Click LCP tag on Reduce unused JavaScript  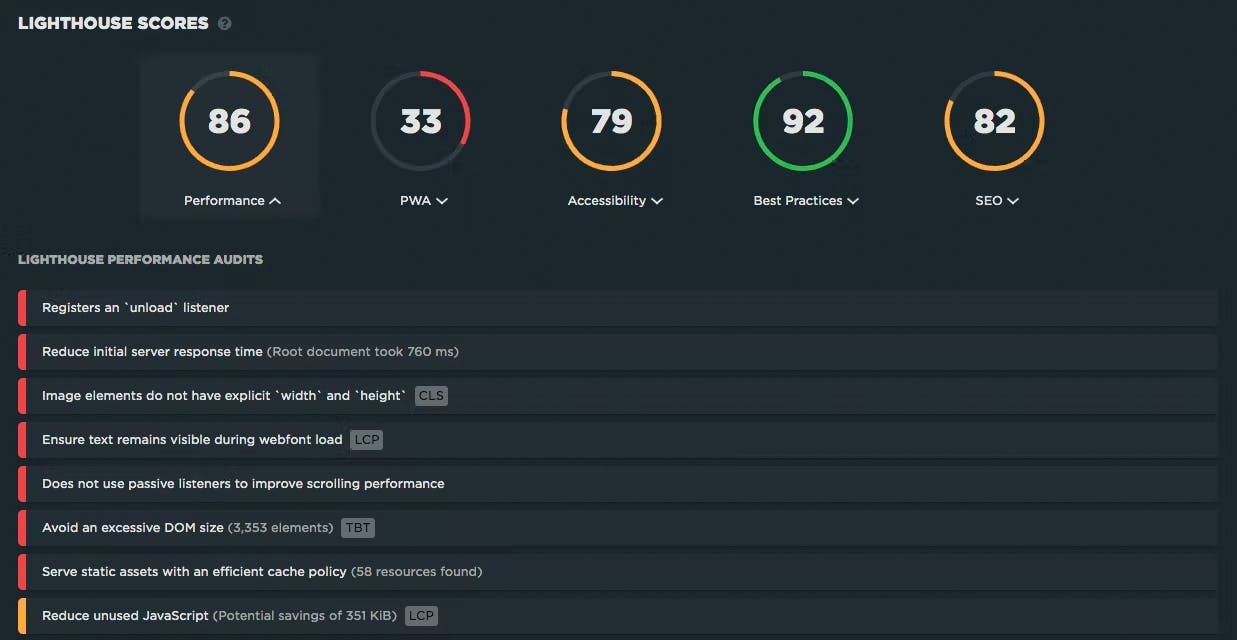click(x=421, y=616)
